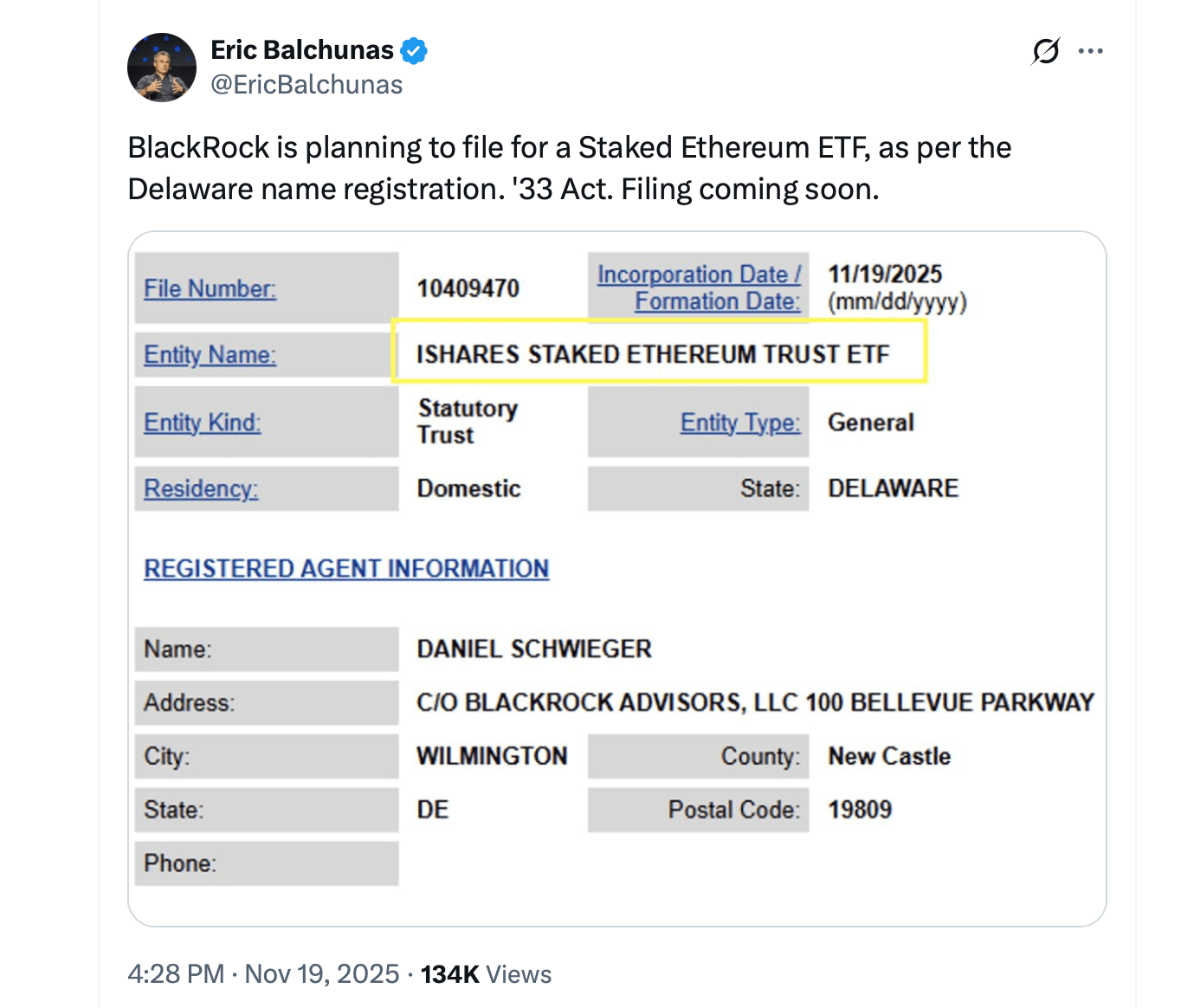Screen dimensions: 1181x1008
Task: Open the Entity Kind link
Action: pos(201,422)
